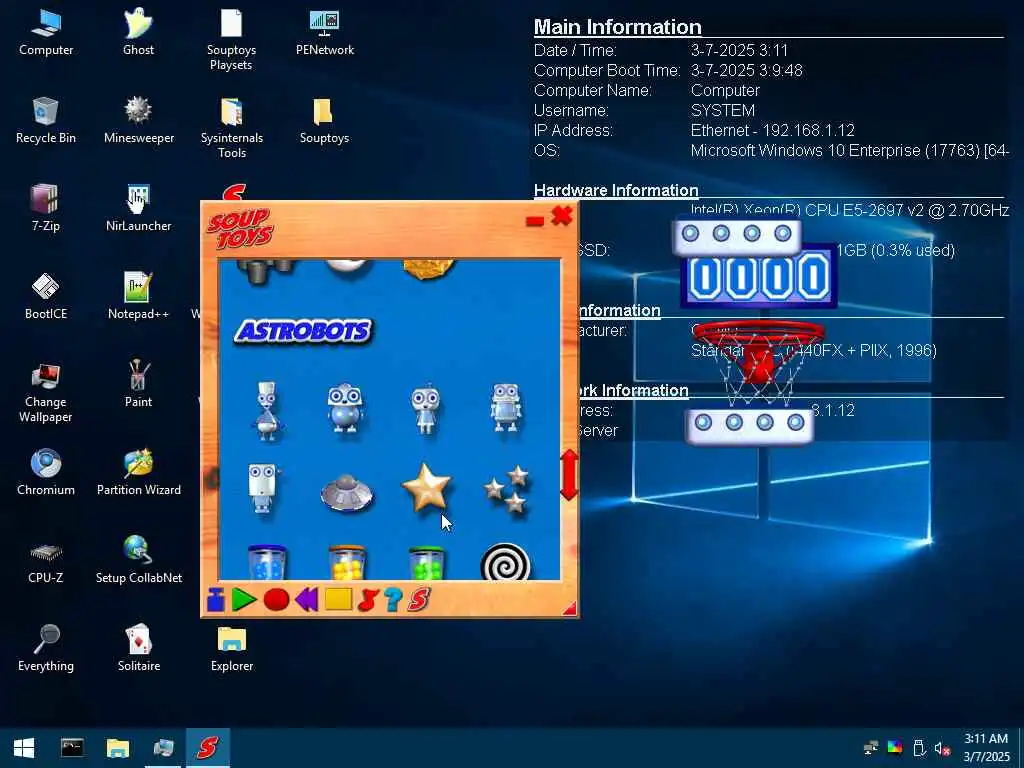This screenshot has width=1024, height=768.
Task: Click the colorful display tray icon
Action: pos(895,747)
